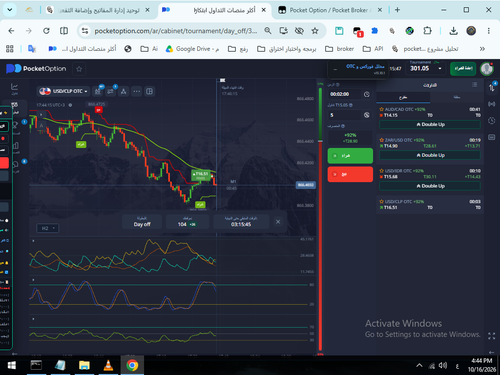Toggle the crossed-eye tracking icon in the address bar
The height and width of the screenshot is (375, 500).
299,31
